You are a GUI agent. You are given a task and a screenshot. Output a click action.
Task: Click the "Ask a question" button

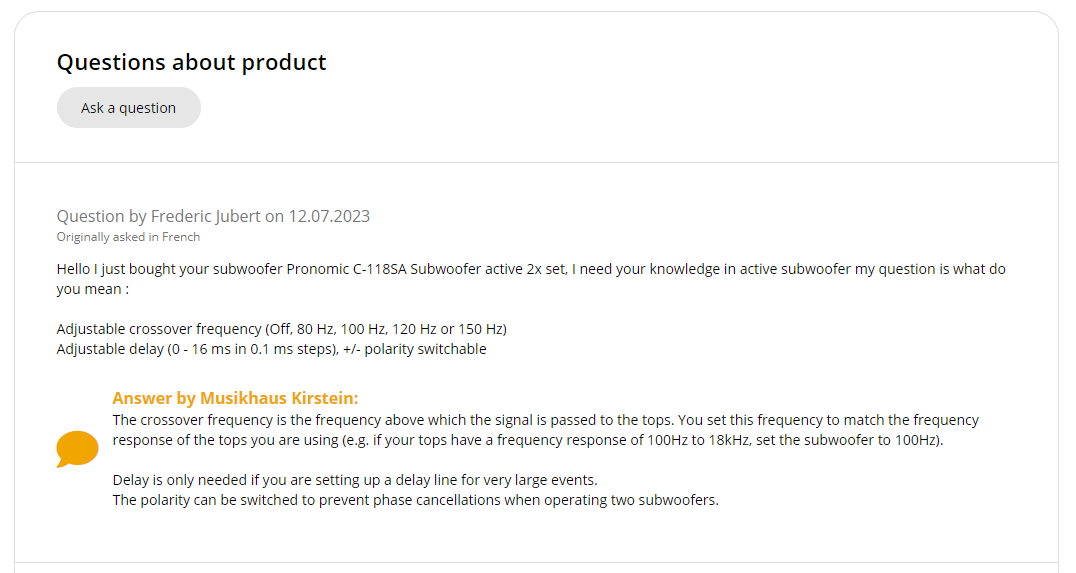point(129,108)
